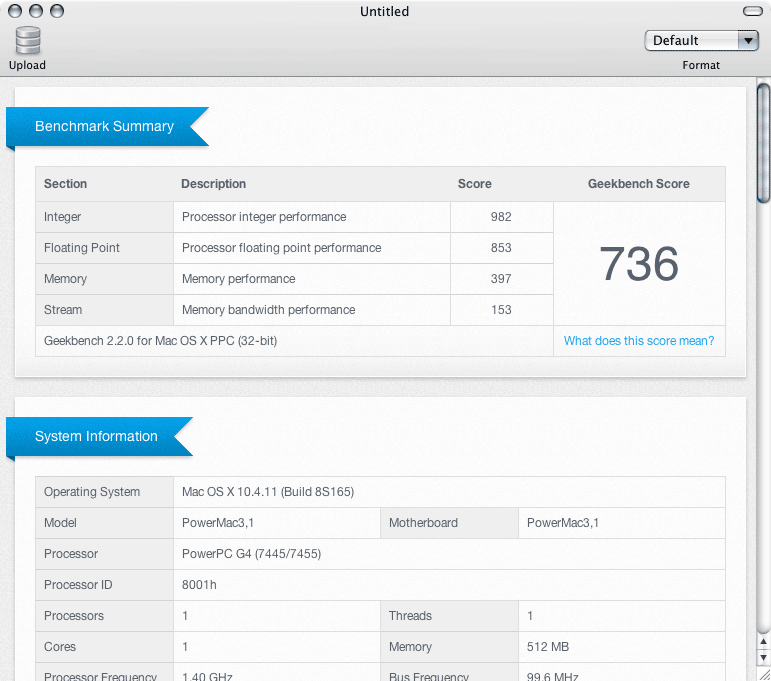Viewport: 771px width, 681px height.
Task: Select the Floating Point score 853
Action: (500, 248)
